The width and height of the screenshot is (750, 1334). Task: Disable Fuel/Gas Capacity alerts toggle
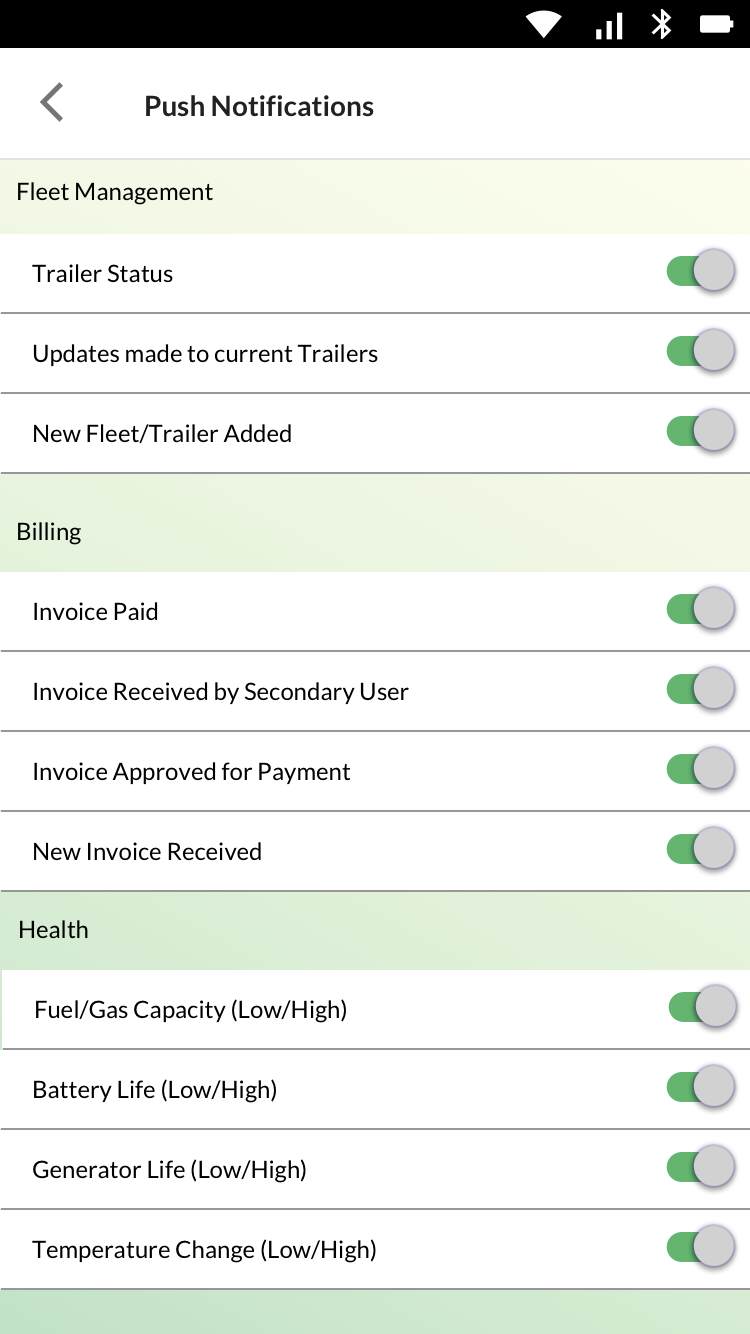tap(702, 1007)
